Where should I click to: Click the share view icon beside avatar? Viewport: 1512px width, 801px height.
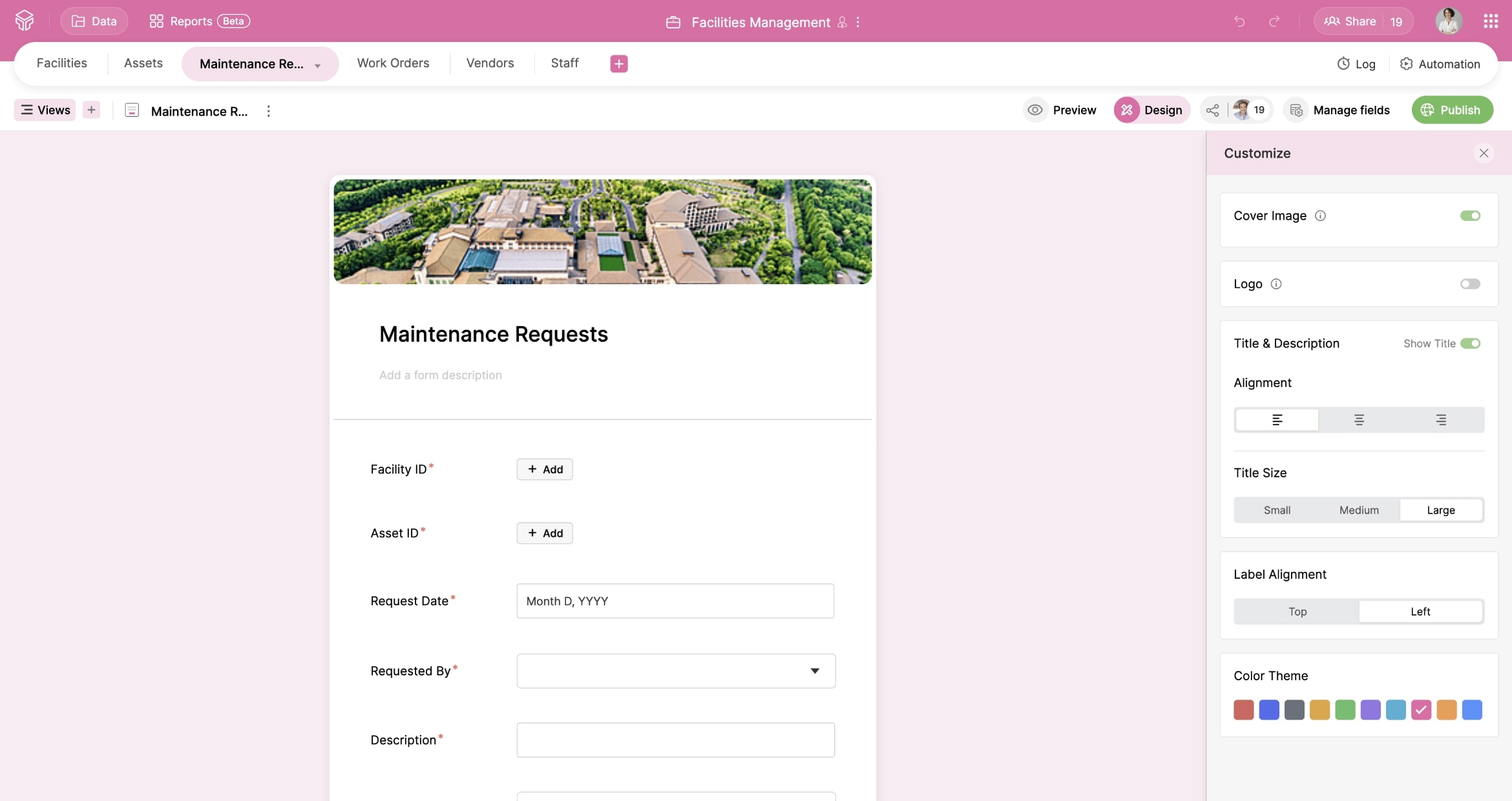click(1213, 110)
